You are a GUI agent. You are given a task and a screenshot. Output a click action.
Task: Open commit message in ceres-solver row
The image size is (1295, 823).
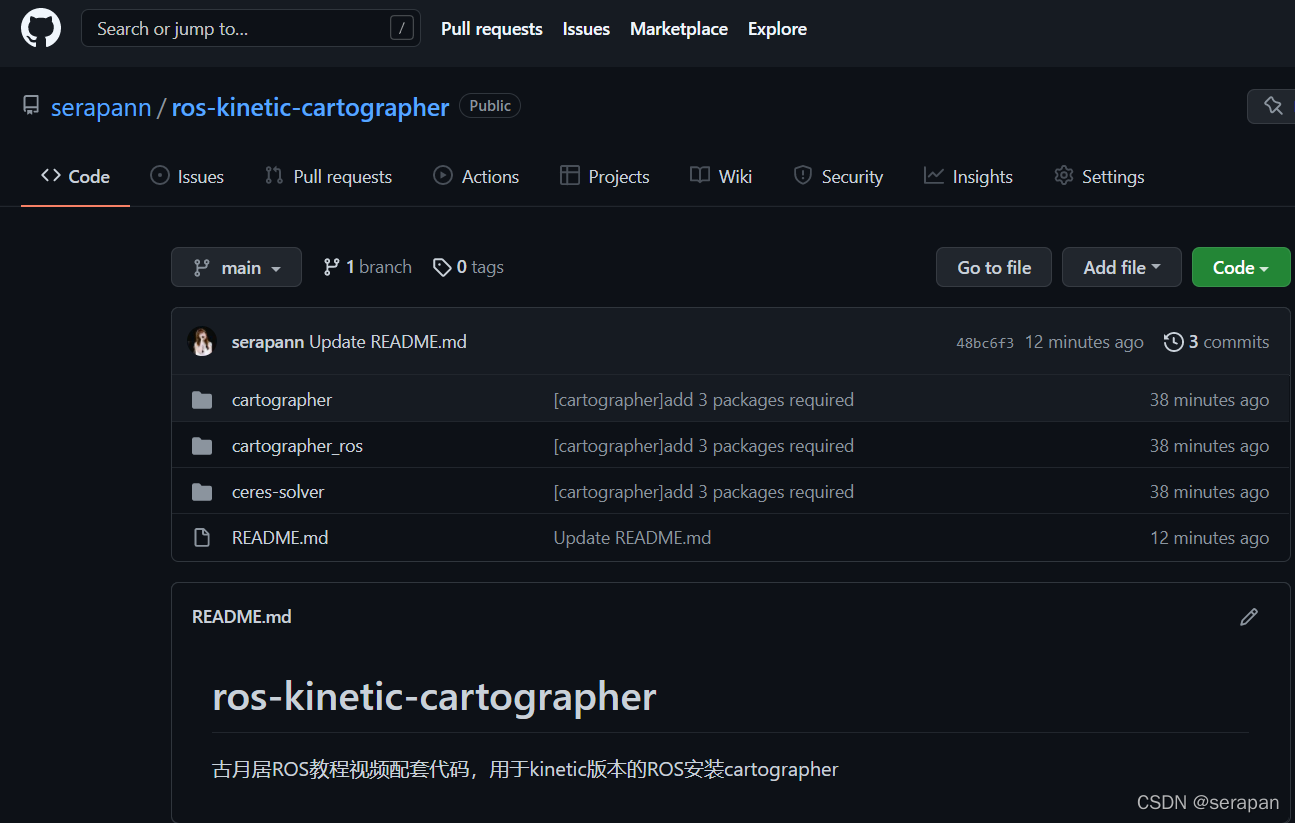tap(704, 492)
